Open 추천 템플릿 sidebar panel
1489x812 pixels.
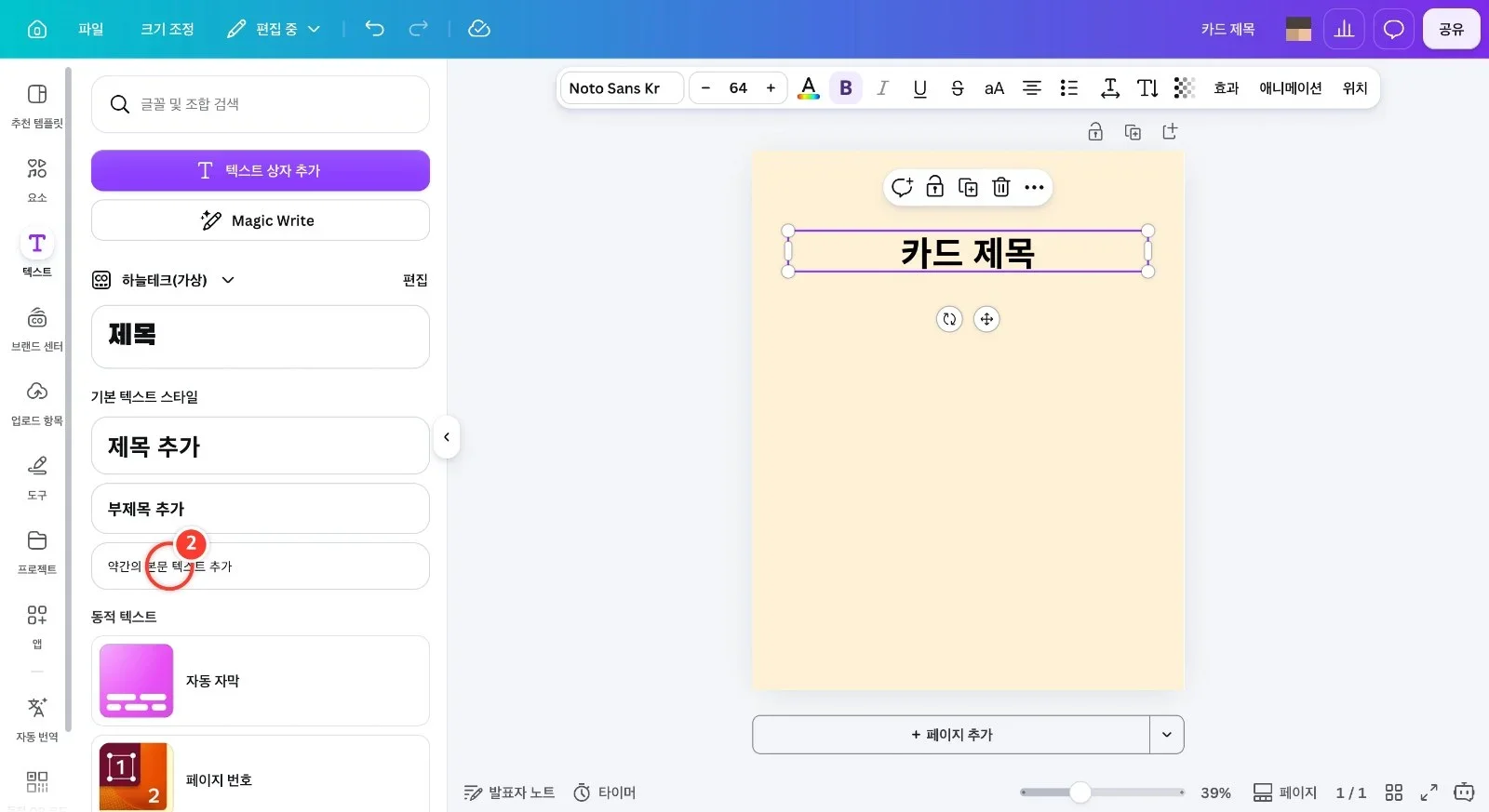point(37,106)
